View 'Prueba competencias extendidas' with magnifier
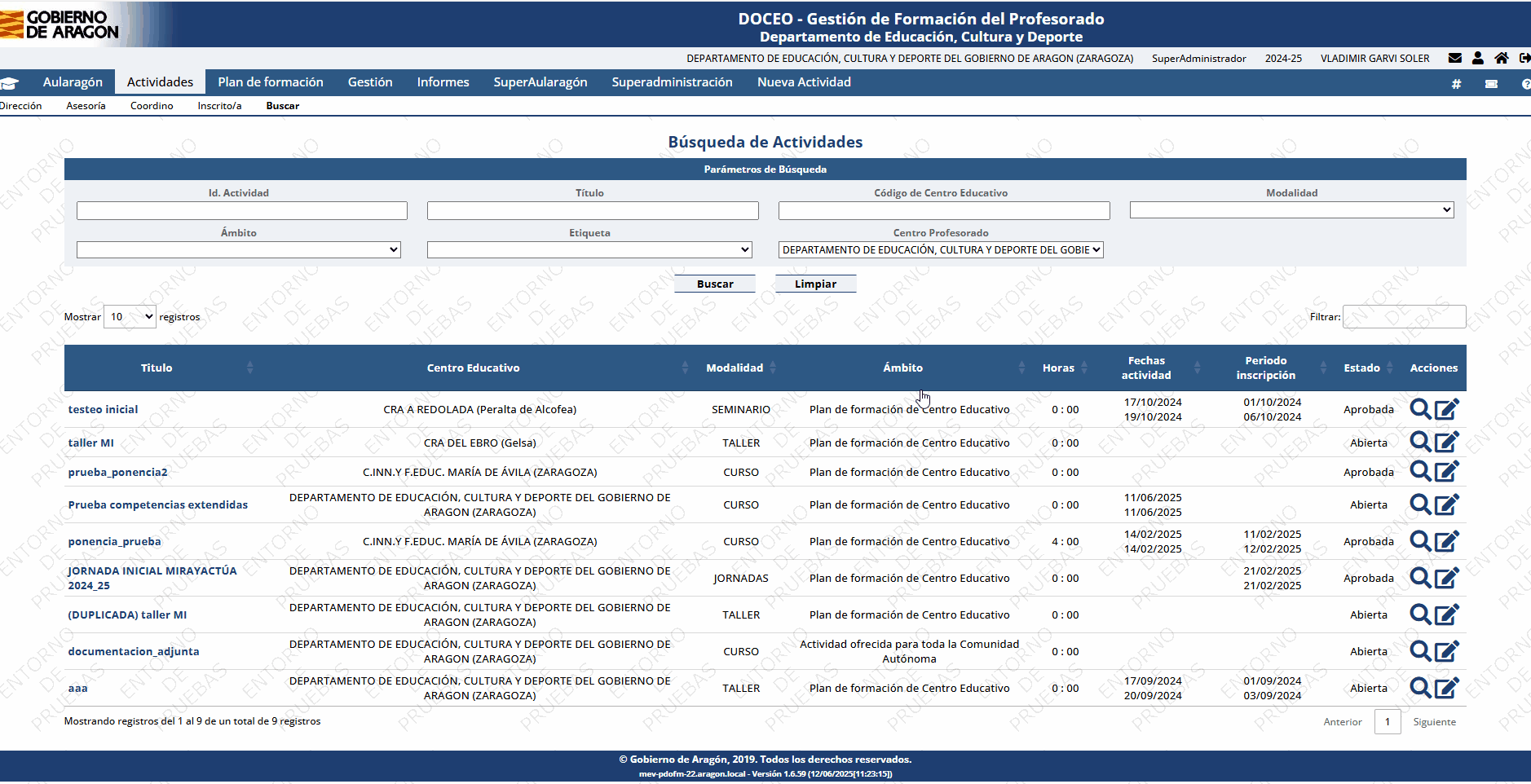The image size is (1531, 784). (1420, 504)
